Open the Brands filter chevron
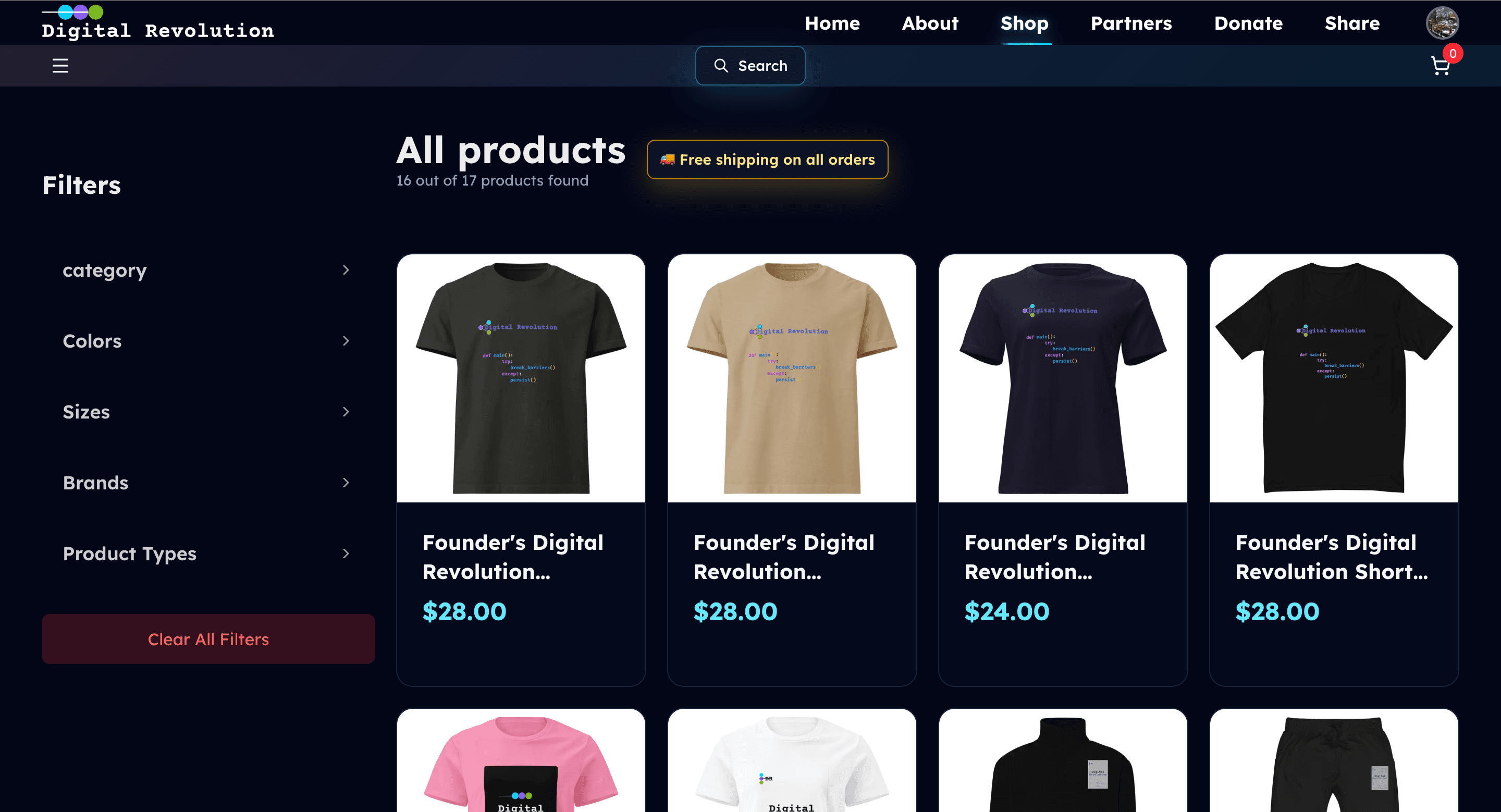Image resolution: width=1501 pixels, height=812 pixels. pos(346,482)
